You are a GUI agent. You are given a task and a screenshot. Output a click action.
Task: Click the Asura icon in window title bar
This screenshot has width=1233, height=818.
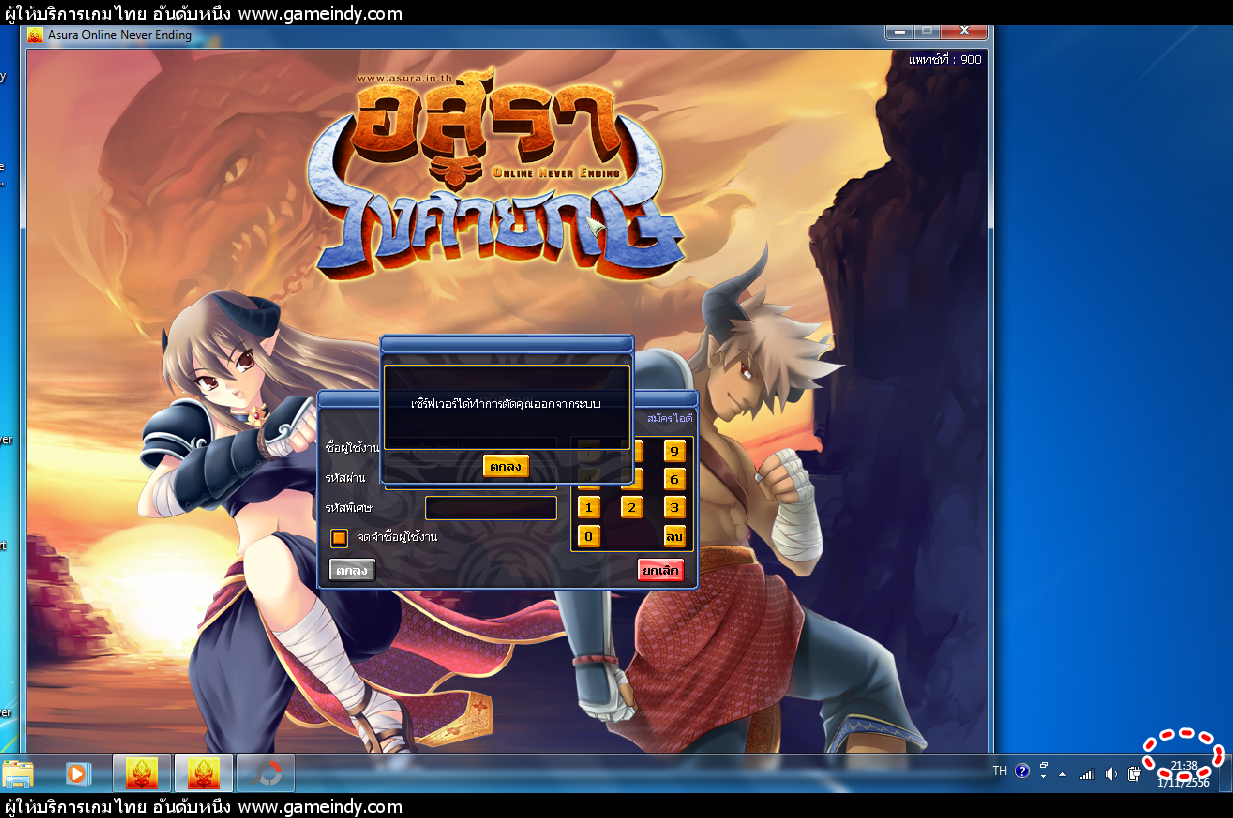[36, 36]
